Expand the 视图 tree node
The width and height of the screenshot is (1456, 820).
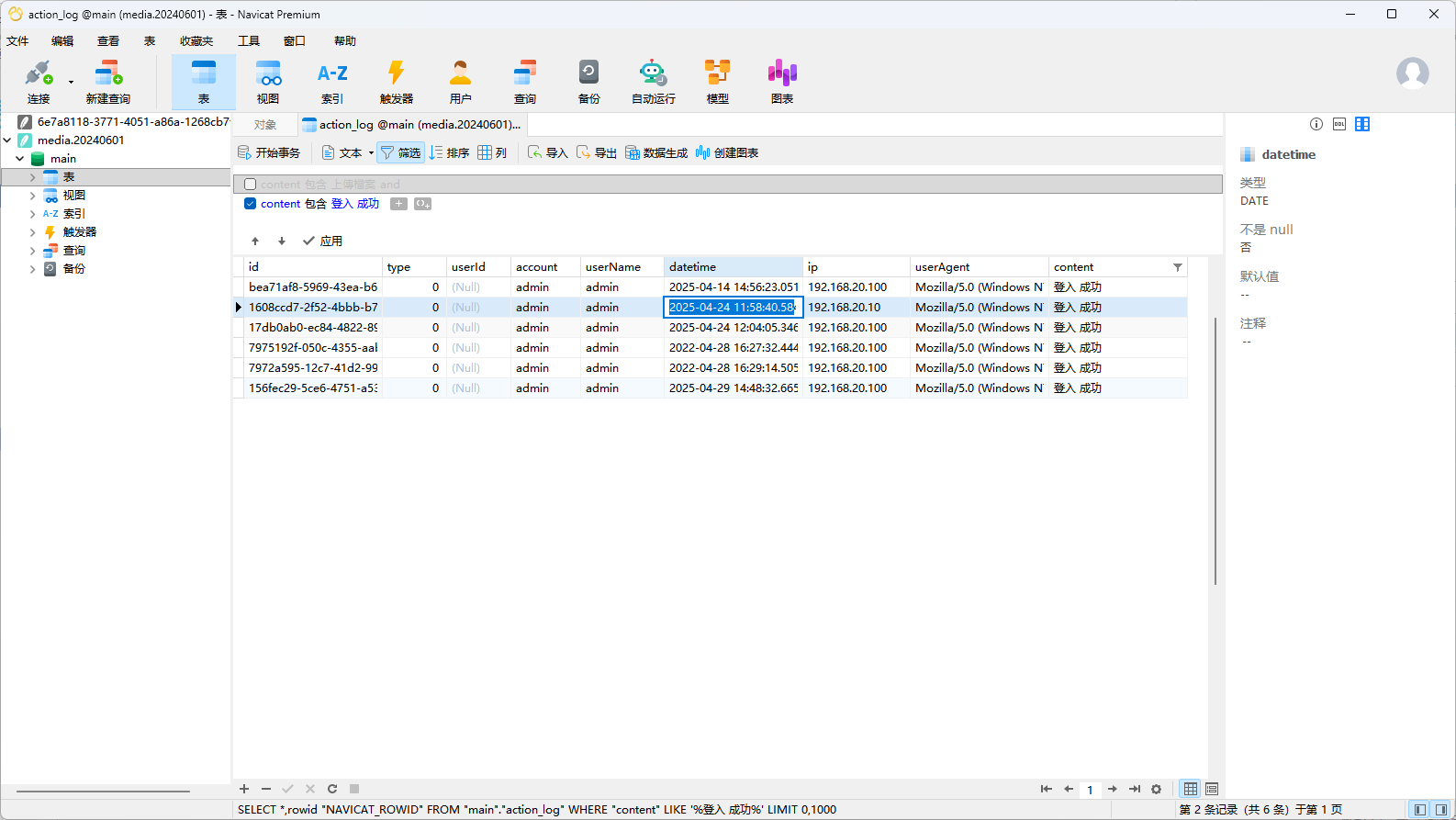tap(33, 196)
